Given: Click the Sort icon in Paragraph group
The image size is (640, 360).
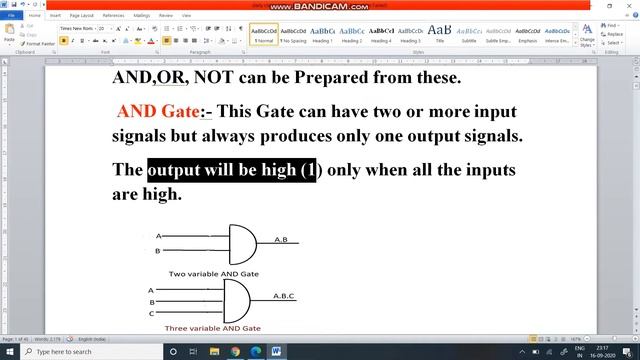Looking at the screenshot, I should tap(229, 29).
